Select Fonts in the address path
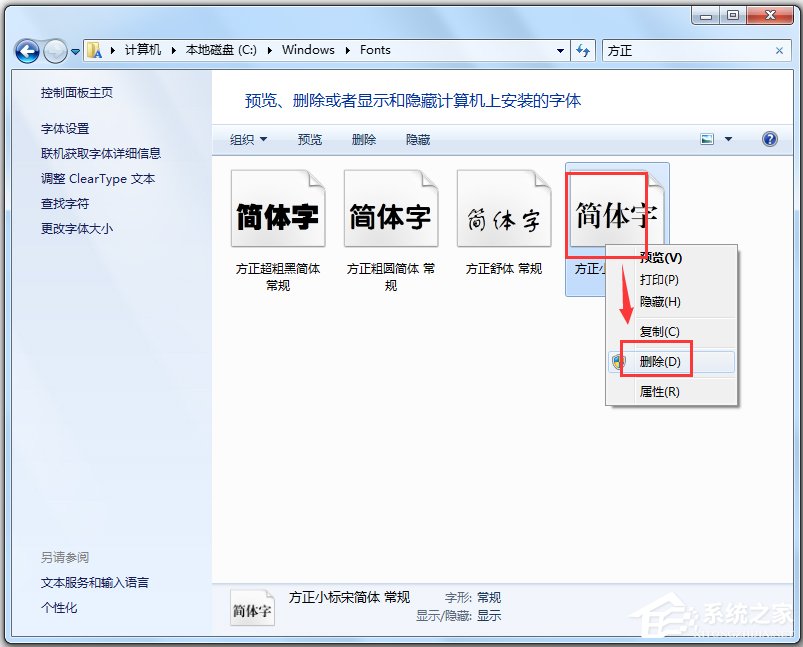 pyautogui.click(x=375, y=50)
